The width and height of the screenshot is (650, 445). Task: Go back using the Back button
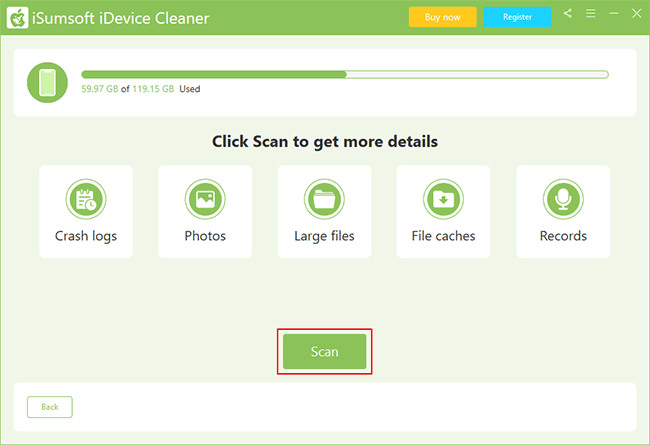click(x=50, y=407)
